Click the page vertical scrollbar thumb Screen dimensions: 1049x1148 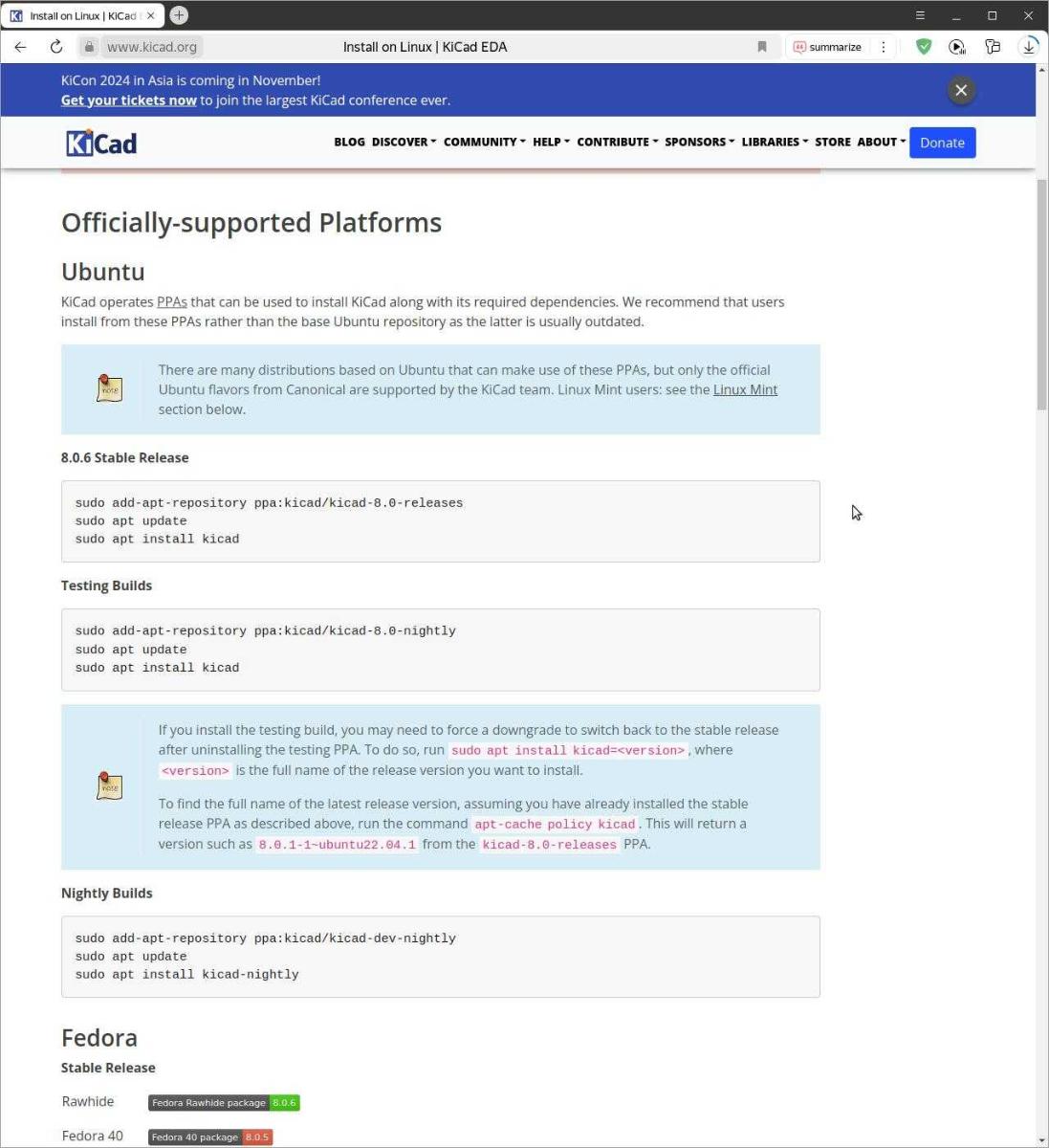coord(1041,294)
